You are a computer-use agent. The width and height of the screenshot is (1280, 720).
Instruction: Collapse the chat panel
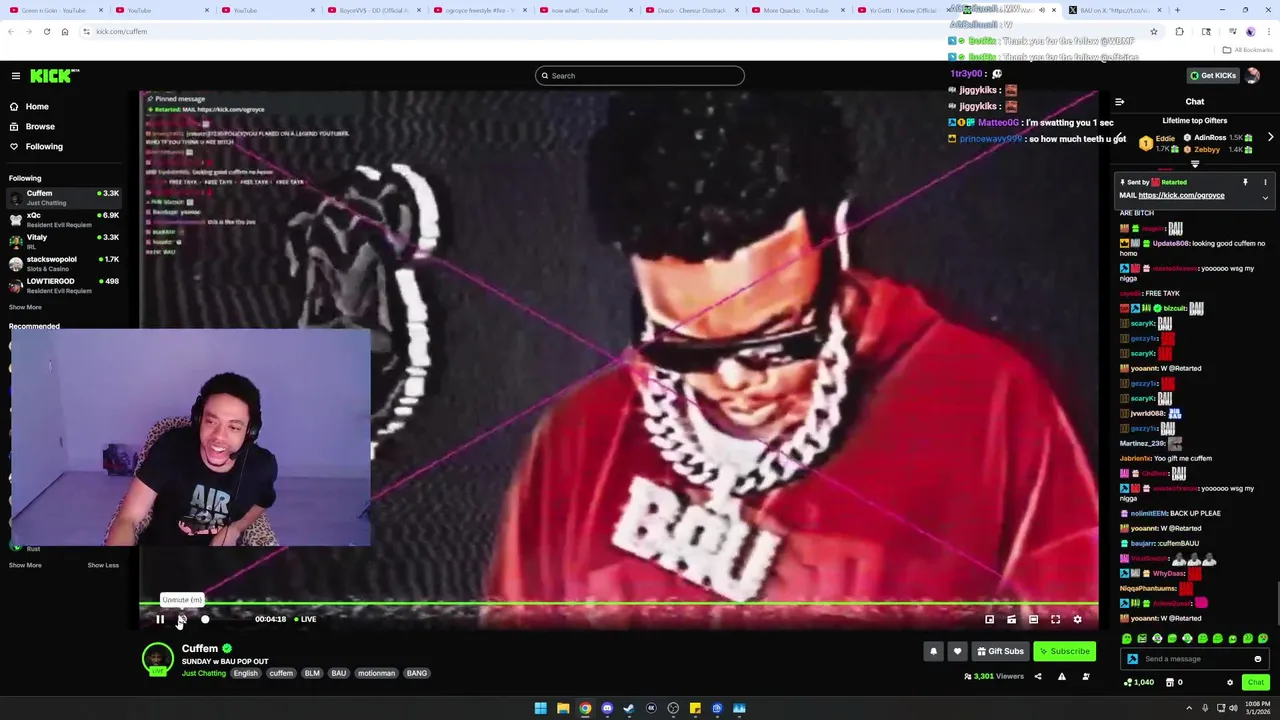pyautogui.click(x=1119, y=102)
